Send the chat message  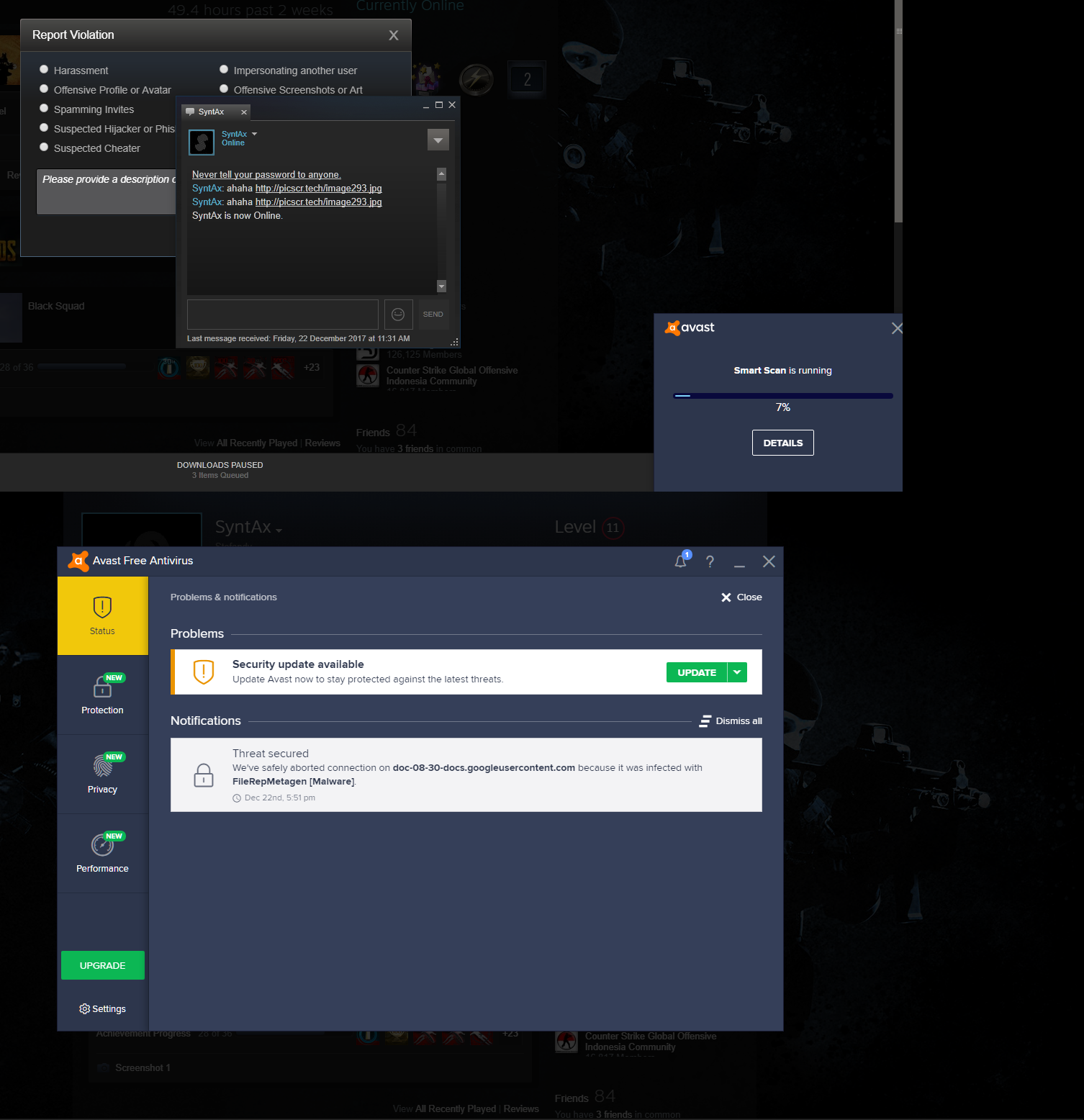(433, 315)
